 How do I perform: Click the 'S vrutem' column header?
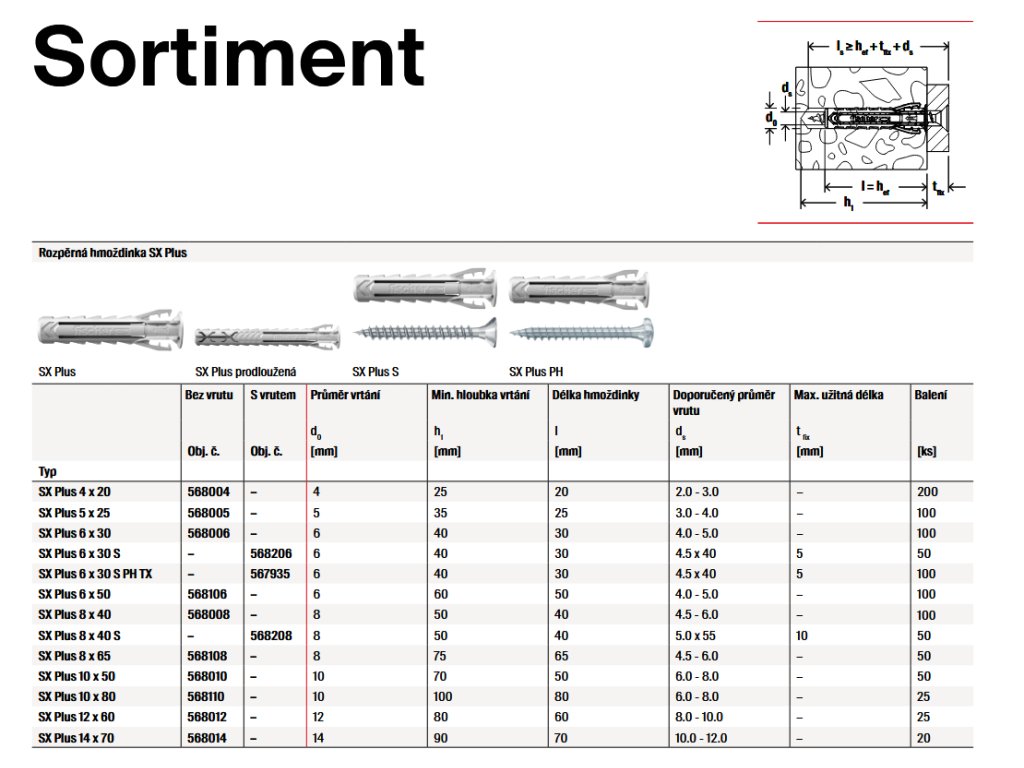273,395
